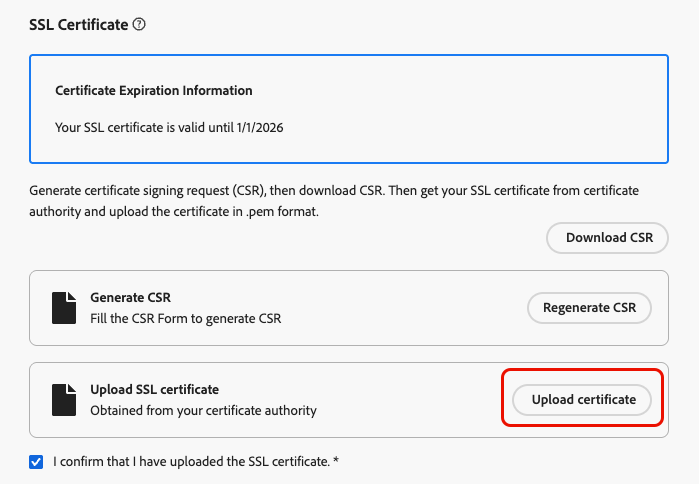
Task: Click the Certificate Expiration Information title
Action: tap(153, 90)
